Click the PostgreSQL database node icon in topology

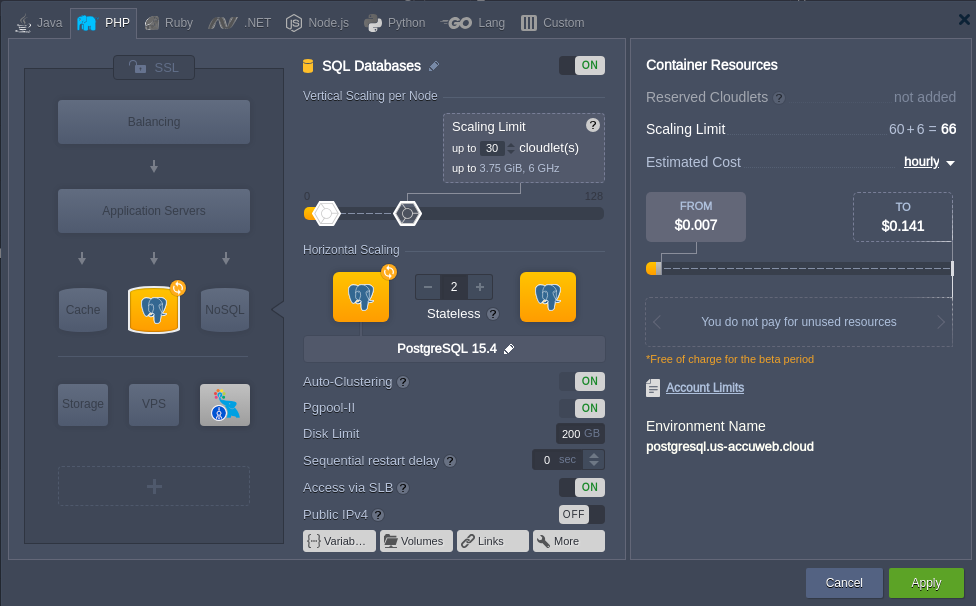154,310
